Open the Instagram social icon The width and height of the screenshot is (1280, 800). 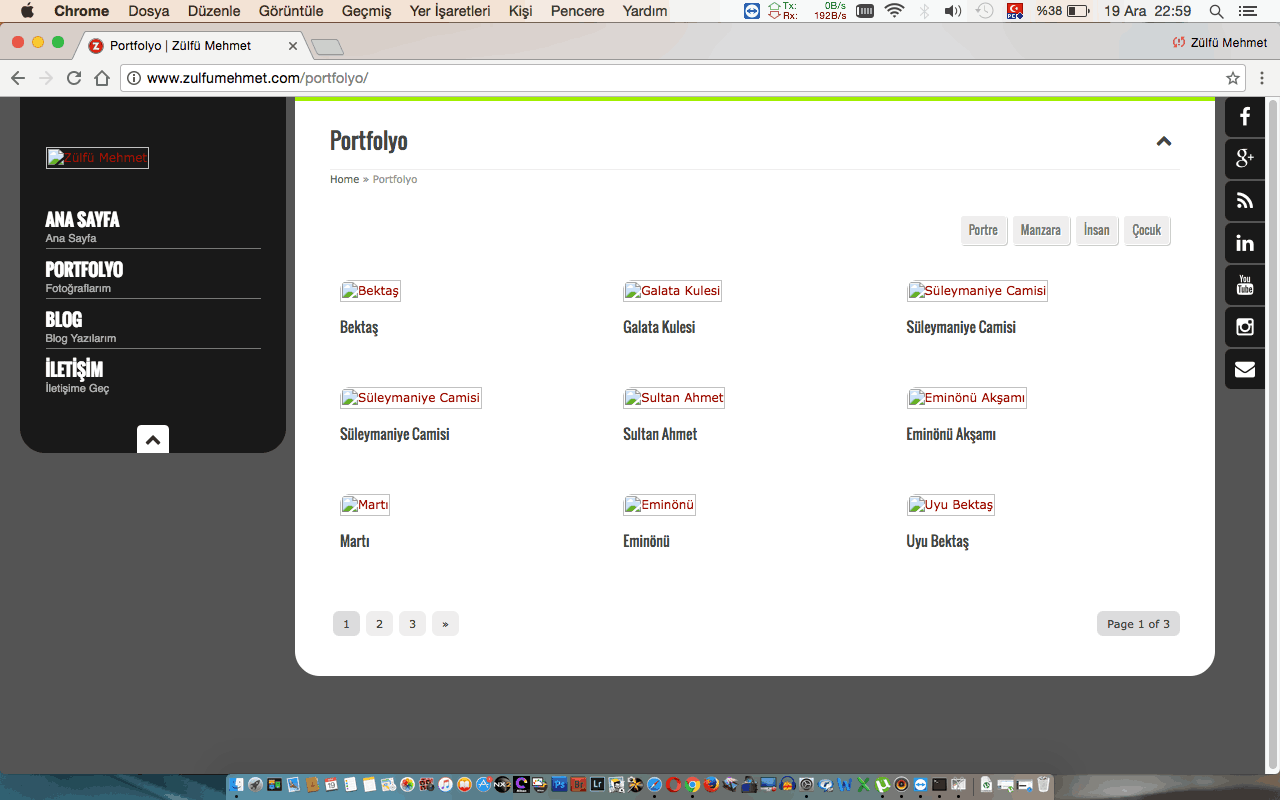(1245, 327)
